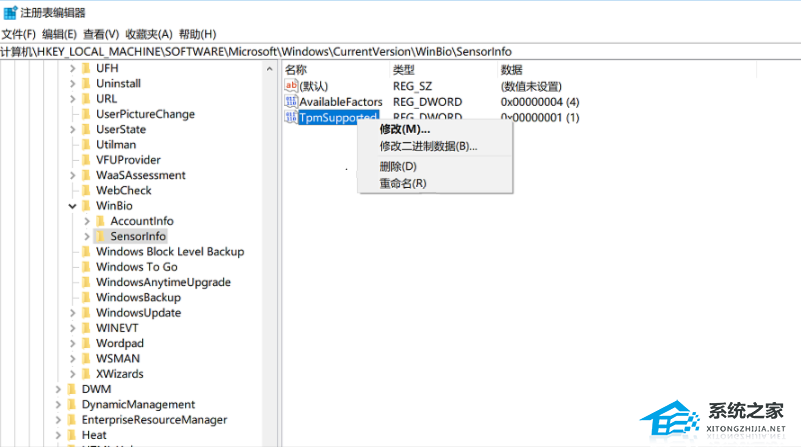Click the AvailableFactors DWORD value icon

pyautogui.click(x=291, y=102)
